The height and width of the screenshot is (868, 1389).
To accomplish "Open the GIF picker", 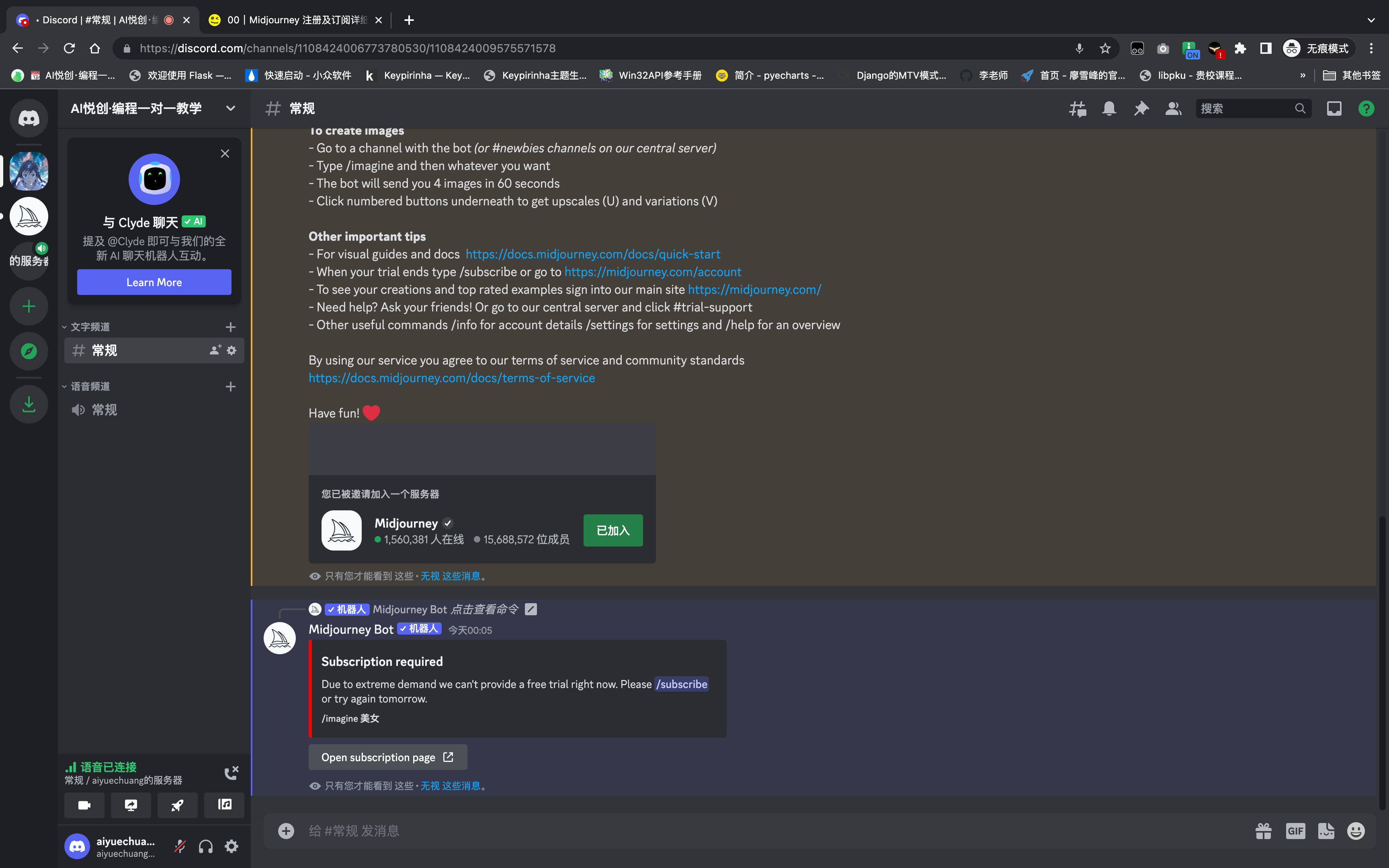I will point(1295,831).
